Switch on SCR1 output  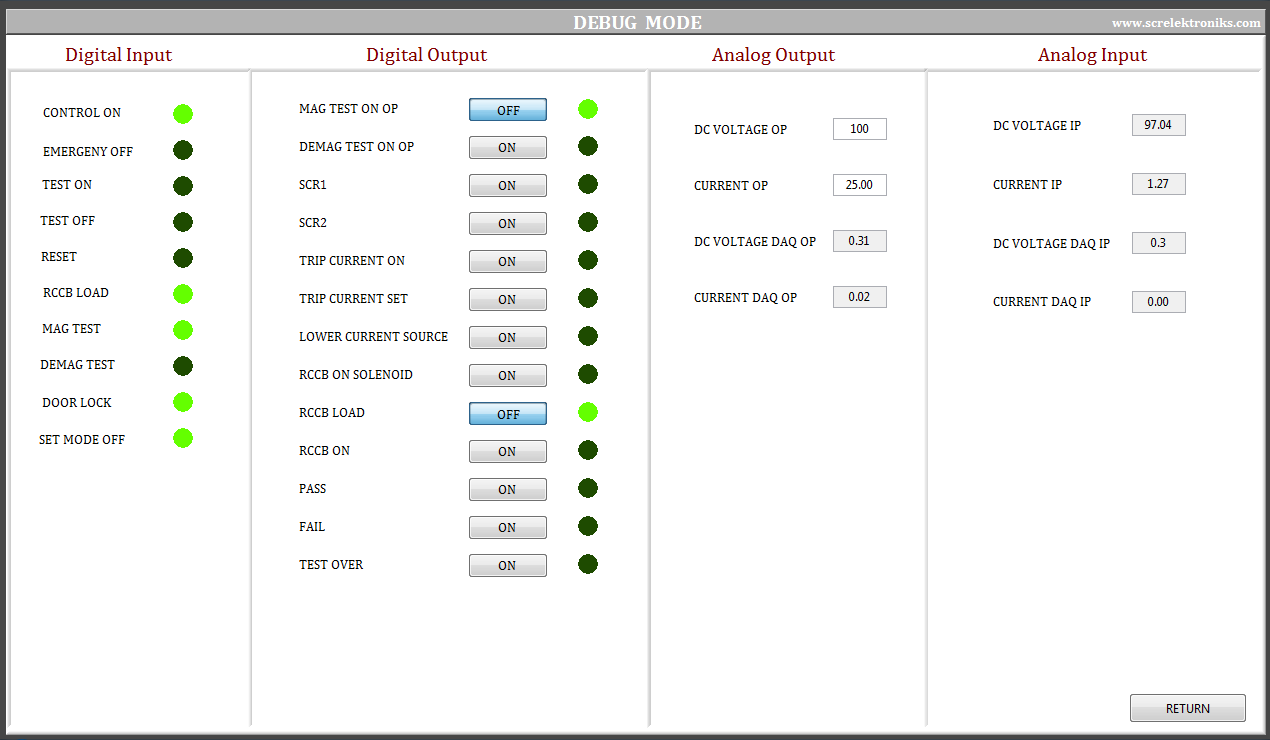(x=508, y=186)
